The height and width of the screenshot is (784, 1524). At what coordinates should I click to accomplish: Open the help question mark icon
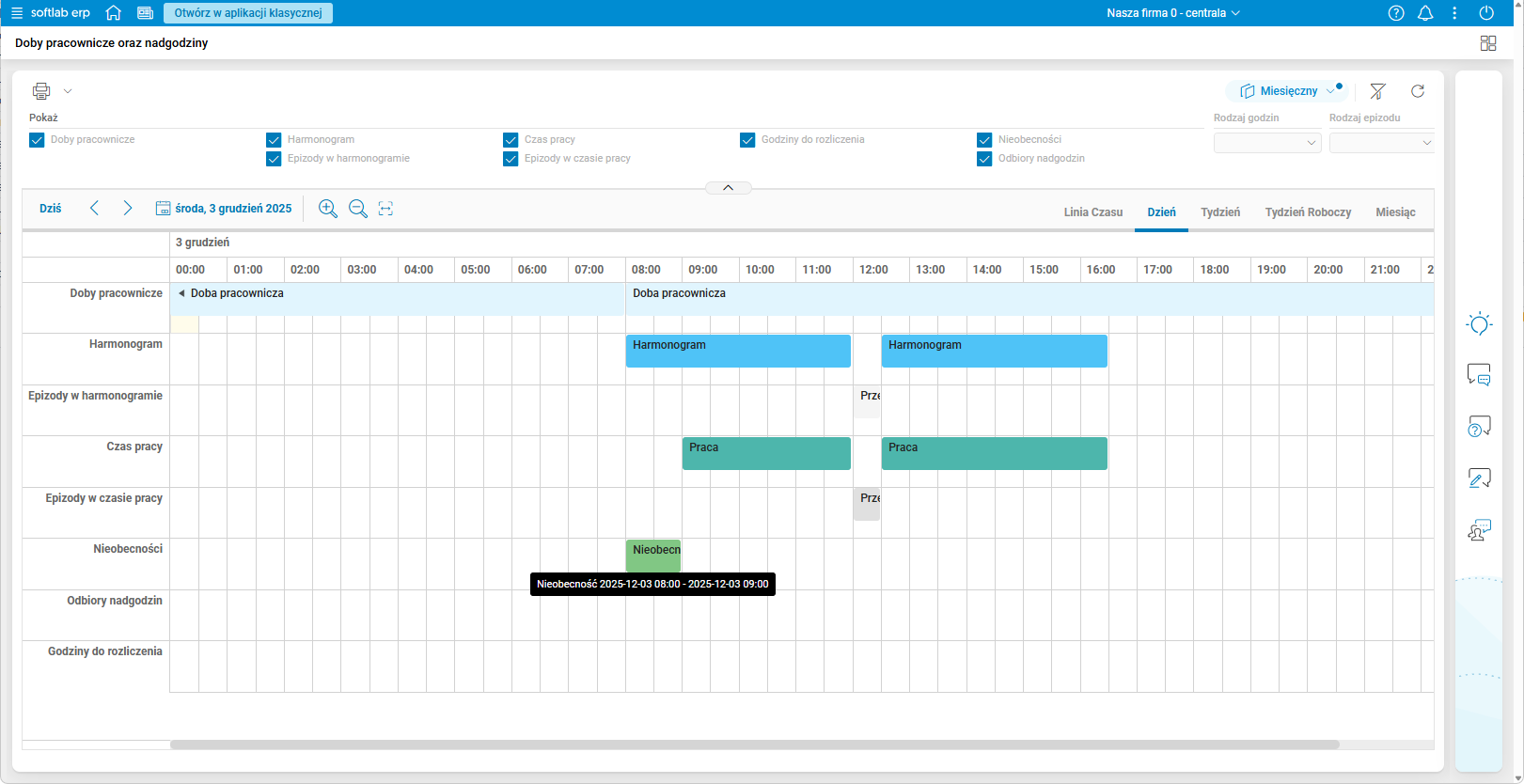(1396, 13)
